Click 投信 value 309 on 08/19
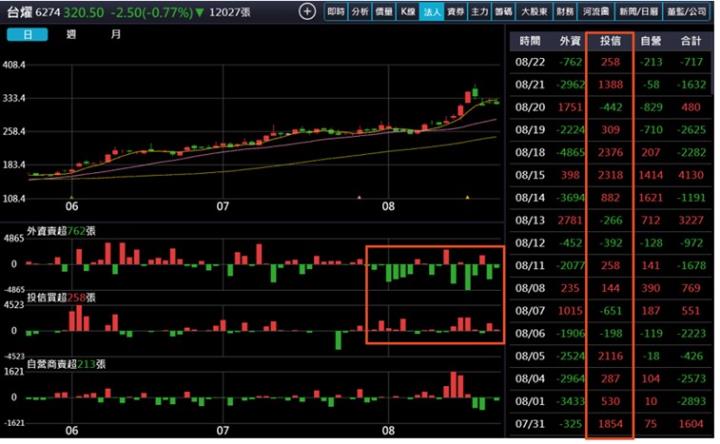720x444 pixels. [610, 129]
